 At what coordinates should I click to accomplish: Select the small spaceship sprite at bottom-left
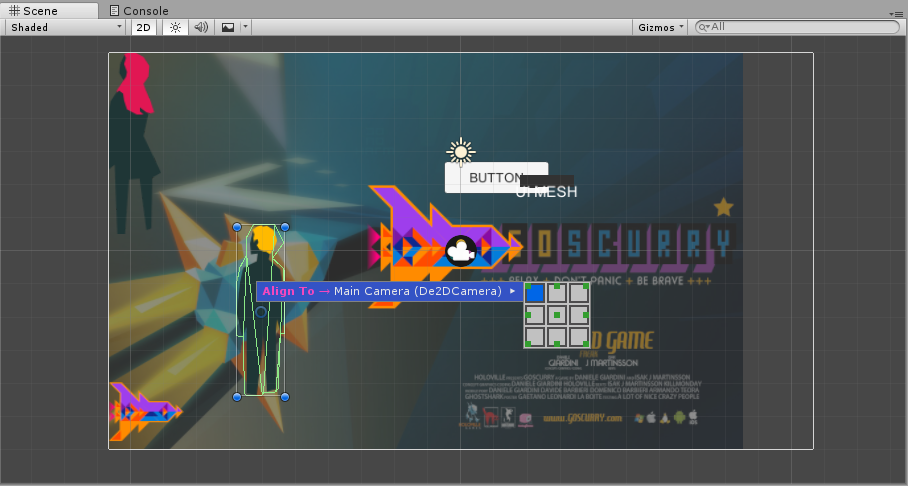(145, 411)
